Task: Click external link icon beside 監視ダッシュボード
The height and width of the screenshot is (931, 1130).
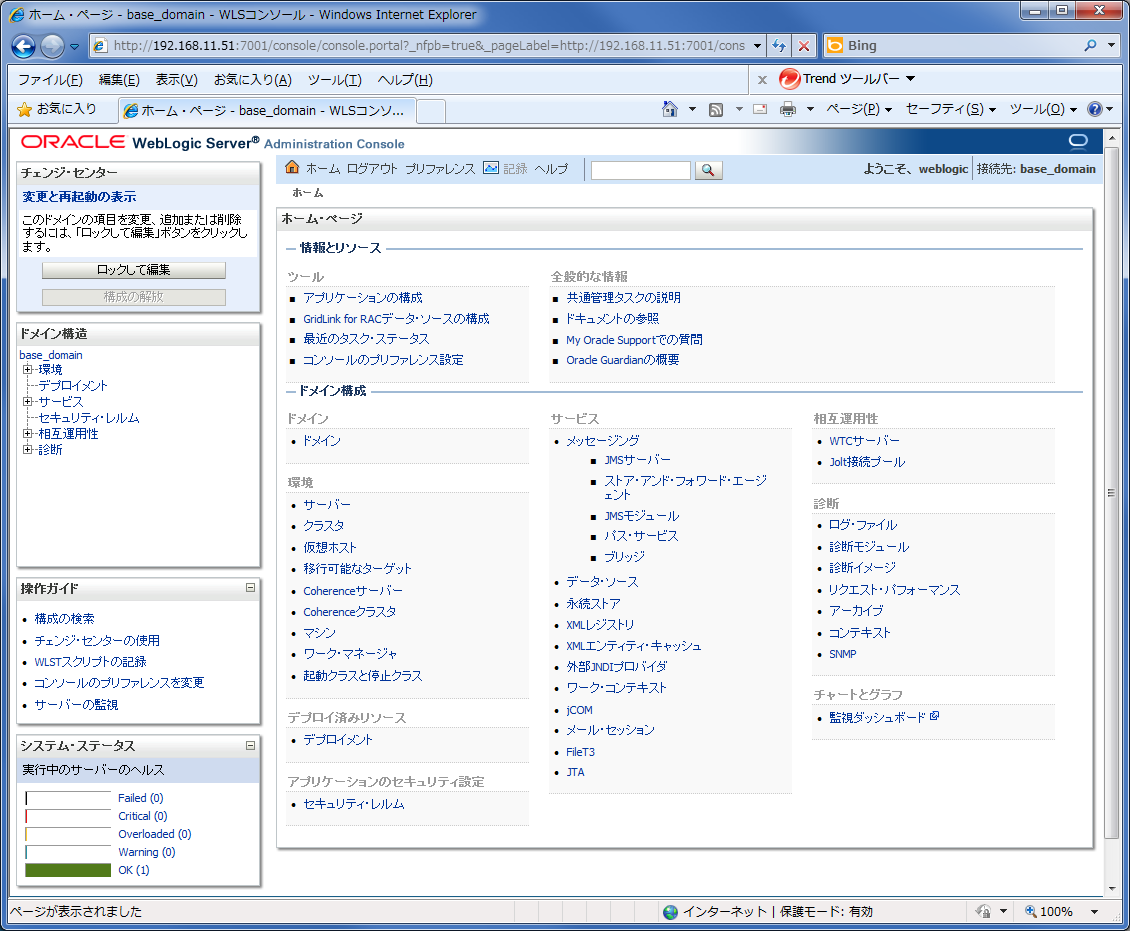Action: [x=935, y=716]
